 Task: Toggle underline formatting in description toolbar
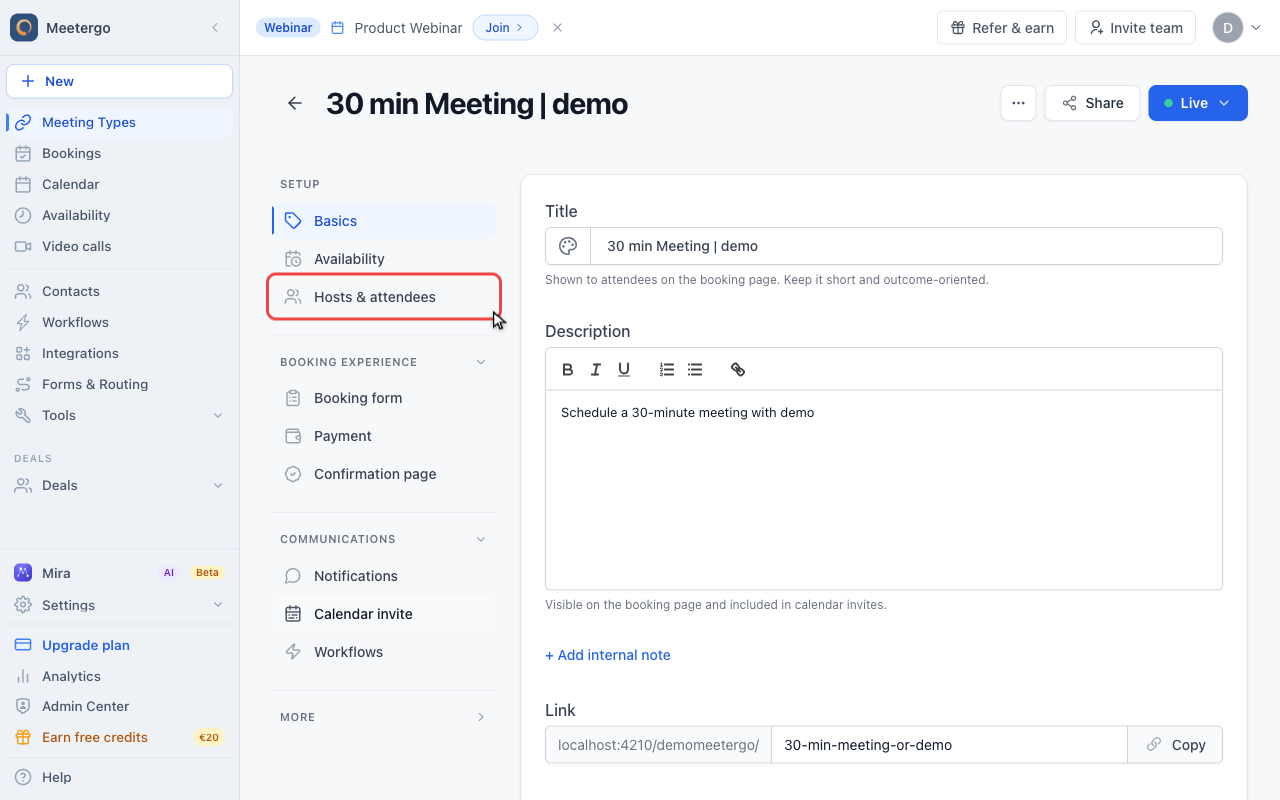point(624,370)
